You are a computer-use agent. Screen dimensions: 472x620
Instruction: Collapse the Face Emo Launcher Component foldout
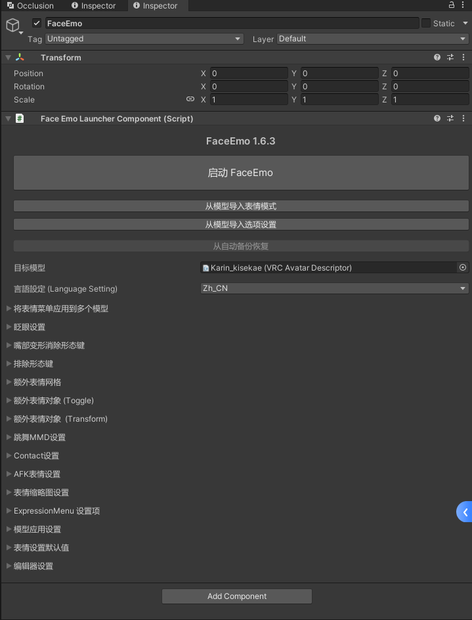pos(8,119)
